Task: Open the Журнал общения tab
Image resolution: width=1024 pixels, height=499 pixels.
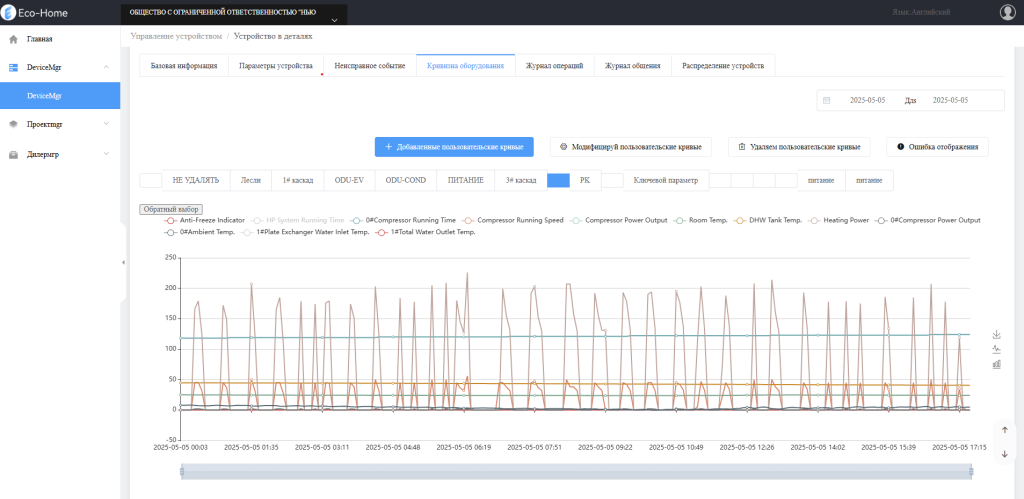Action: (x=632, y=66)
